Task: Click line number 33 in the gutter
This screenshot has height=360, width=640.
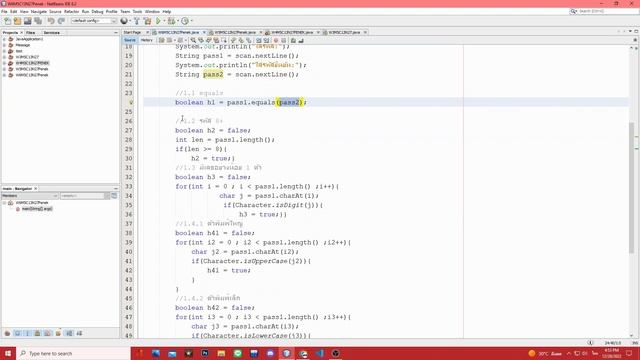Action: coord(129,187)
